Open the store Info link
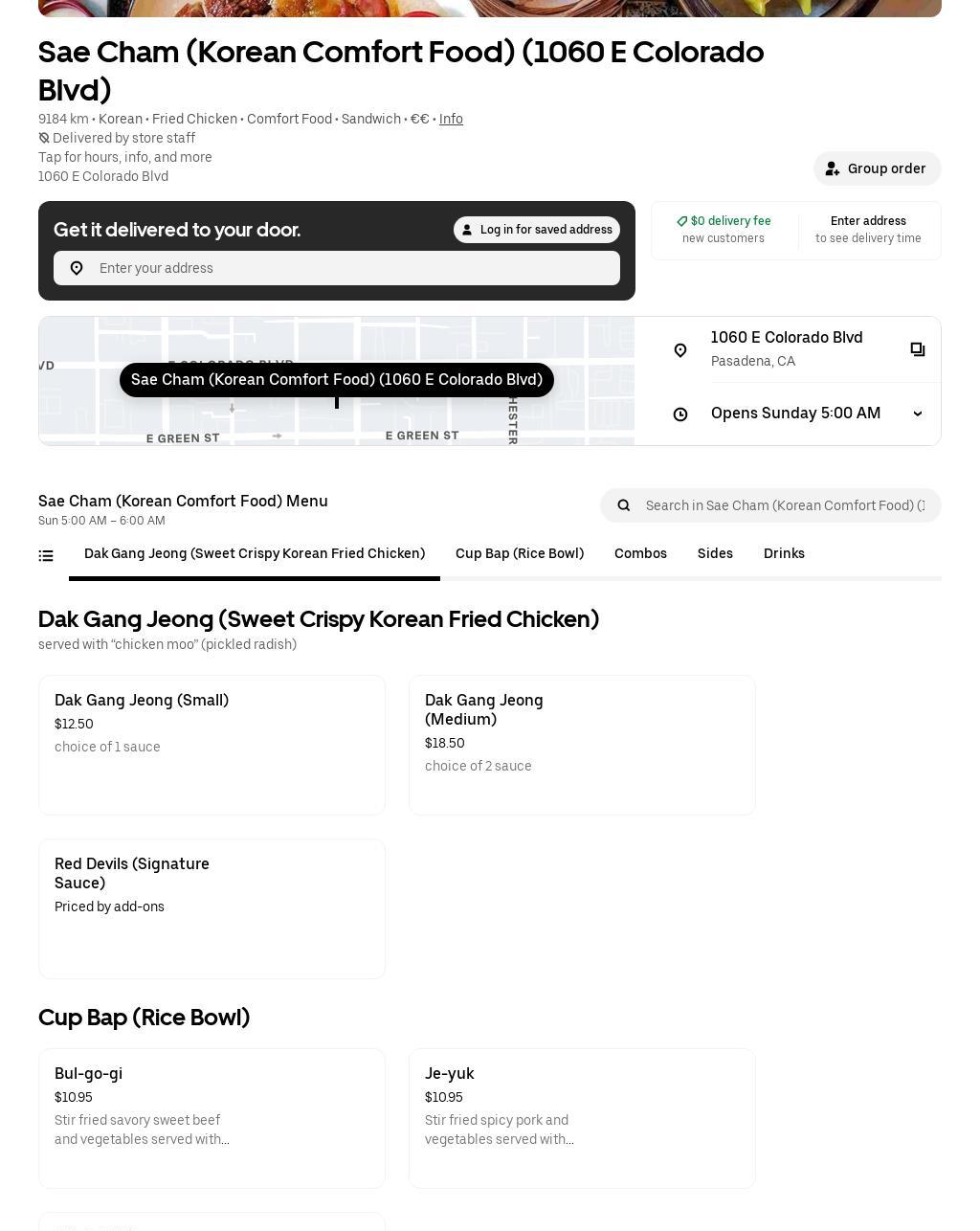The height and width of the screenshot is (1231, 980). coord(451,119)
